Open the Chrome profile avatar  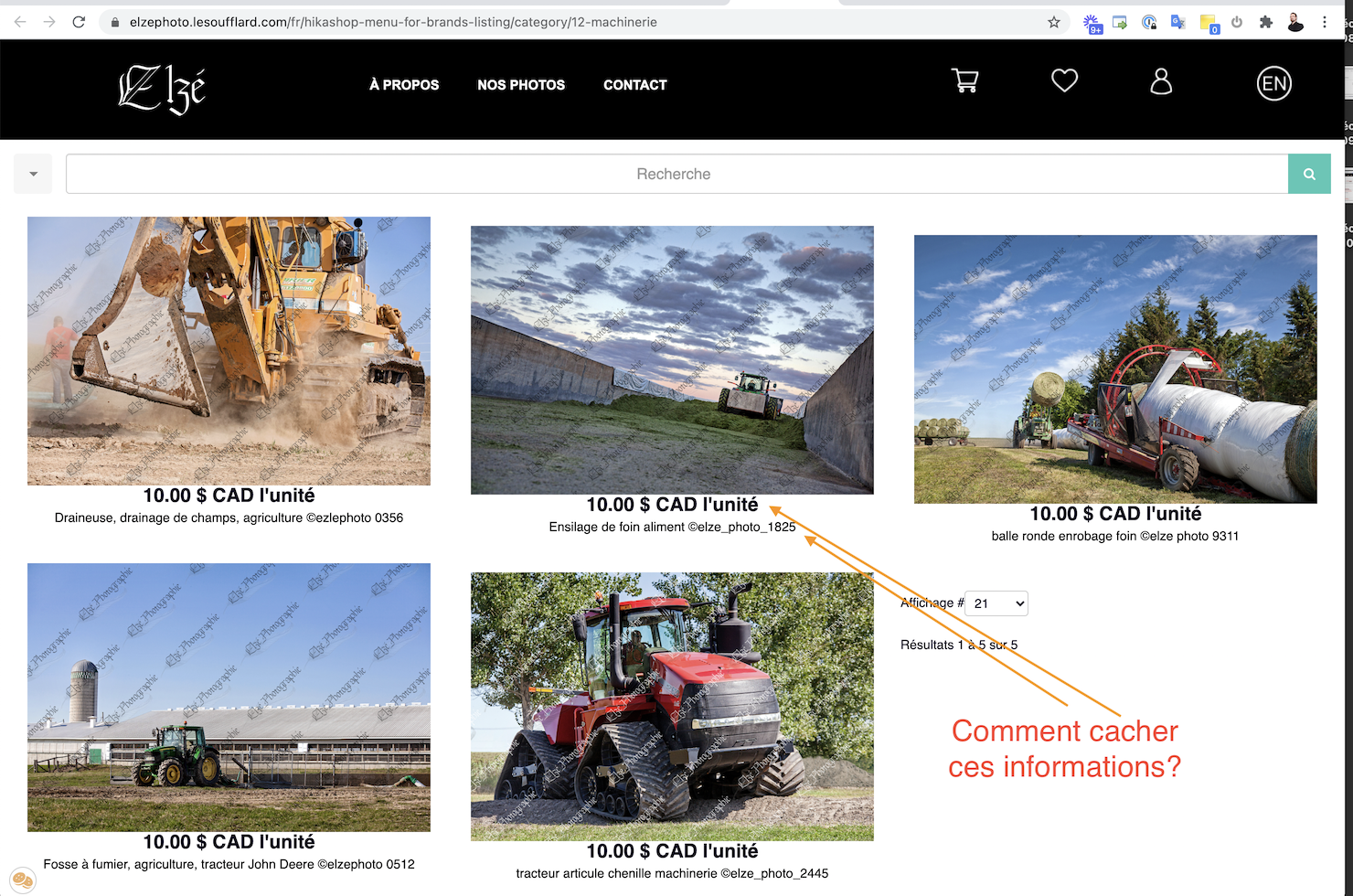[x=1295, y=22]
